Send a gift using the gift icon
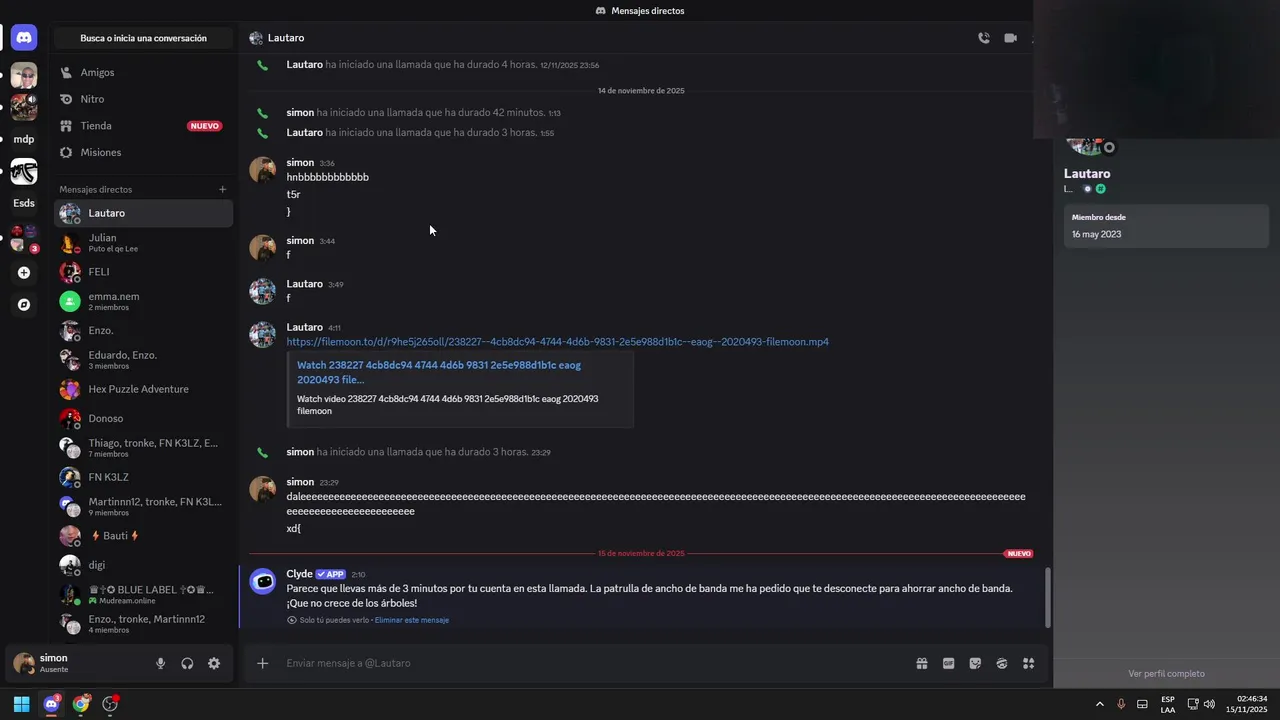This screenshot has width=1280, height=720. click(x=921, y=663)
